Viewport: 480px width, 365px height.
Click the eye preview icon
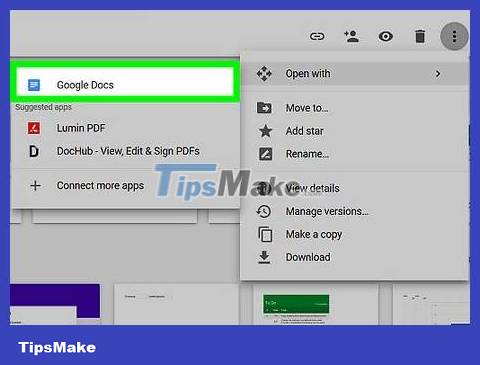386,36
